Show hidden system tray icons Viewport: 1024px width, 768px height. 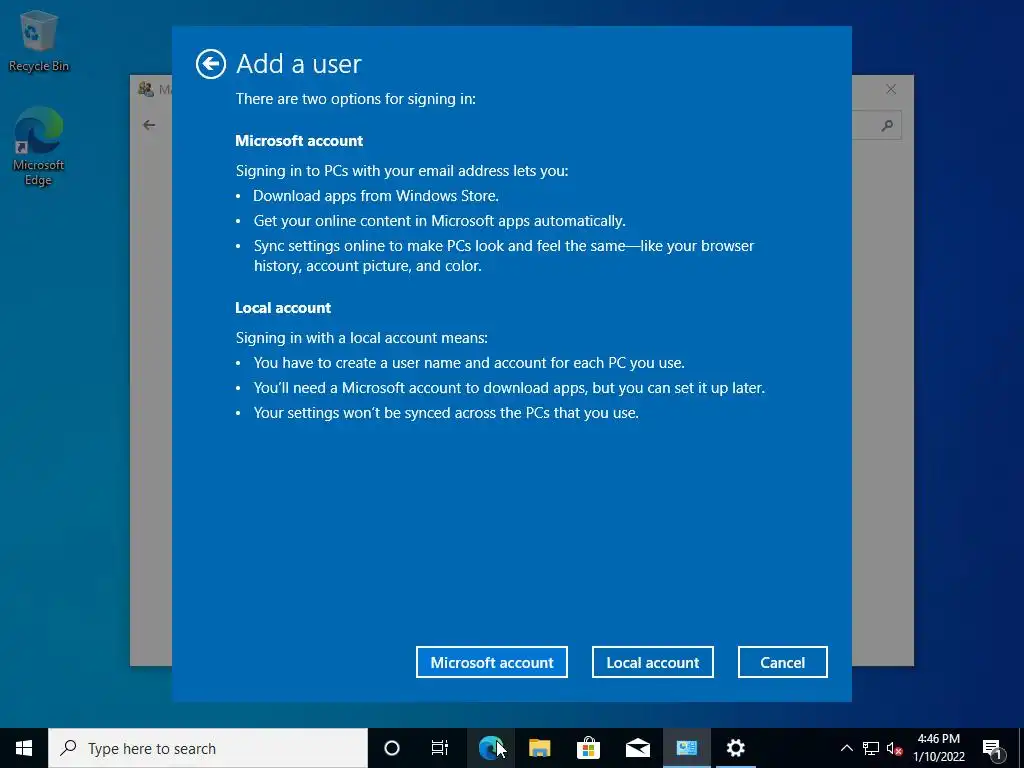846,748
